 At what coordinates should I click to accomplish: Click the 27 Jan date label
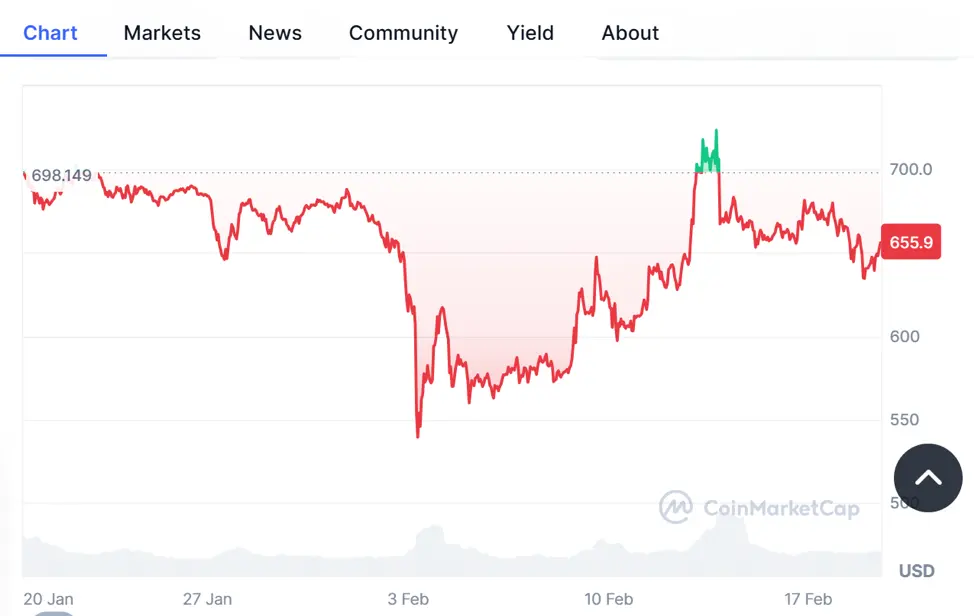click(x=207, y=599)
